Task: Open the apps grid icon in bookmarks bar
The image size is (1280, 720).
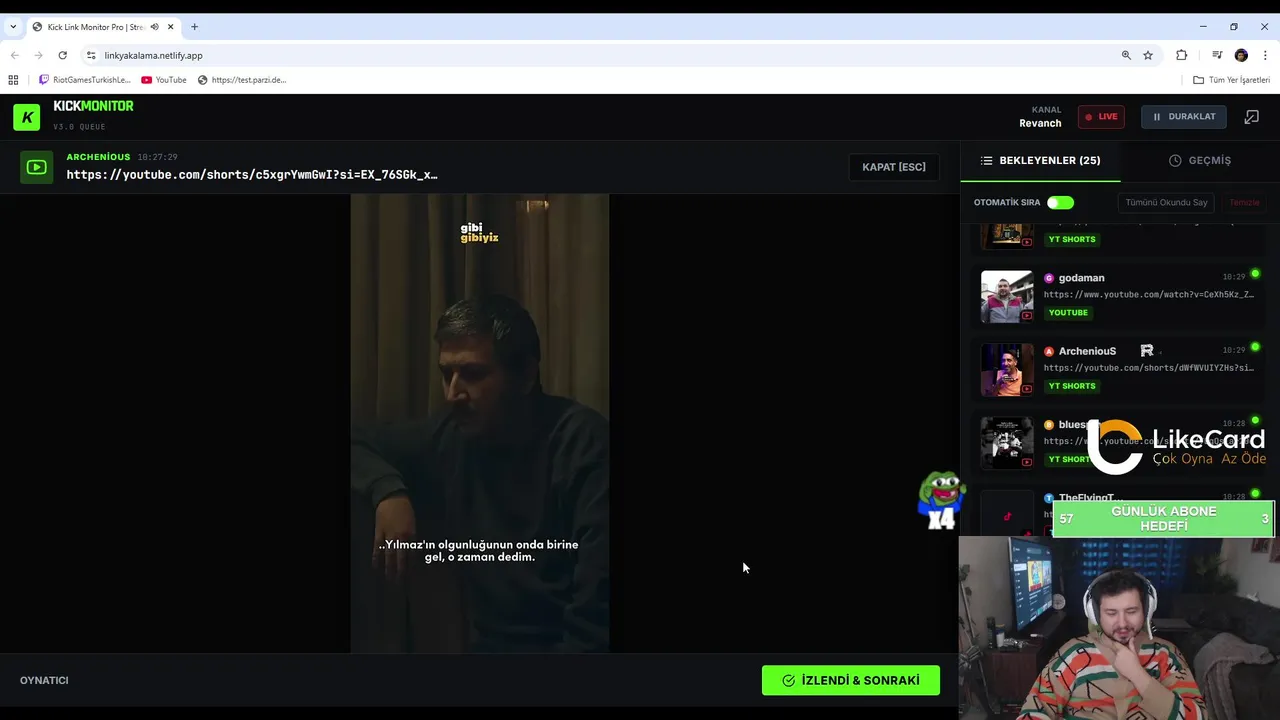Action: [13, 80]
